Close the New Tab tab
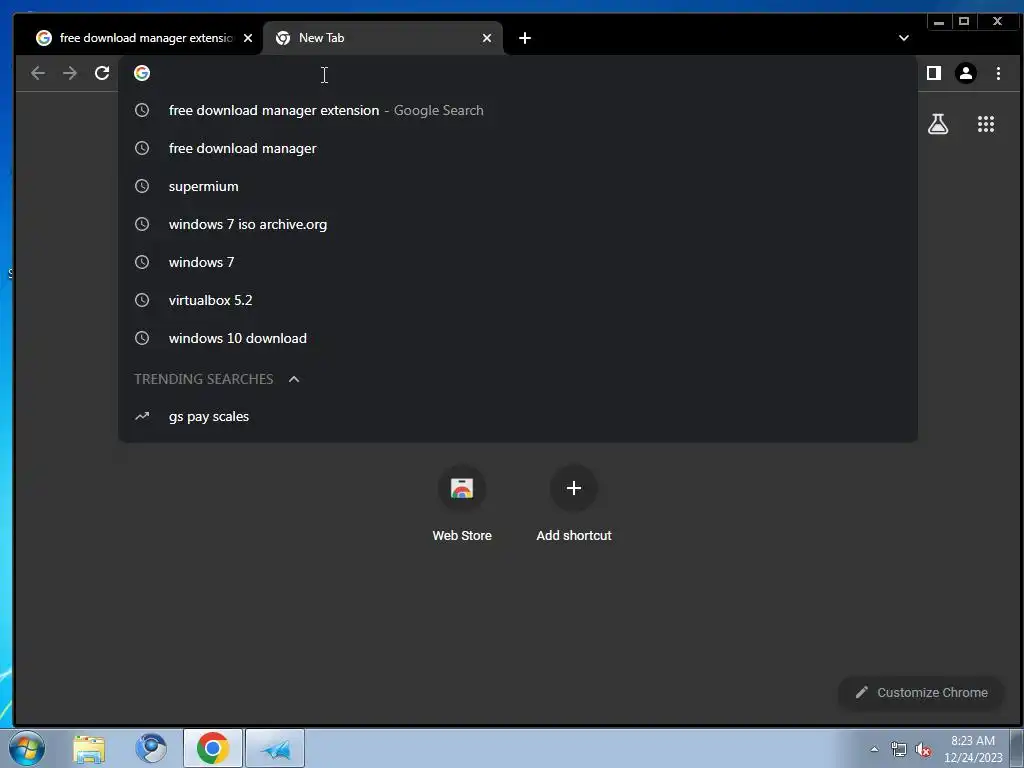1024x768 pixels. coord(487,38)
